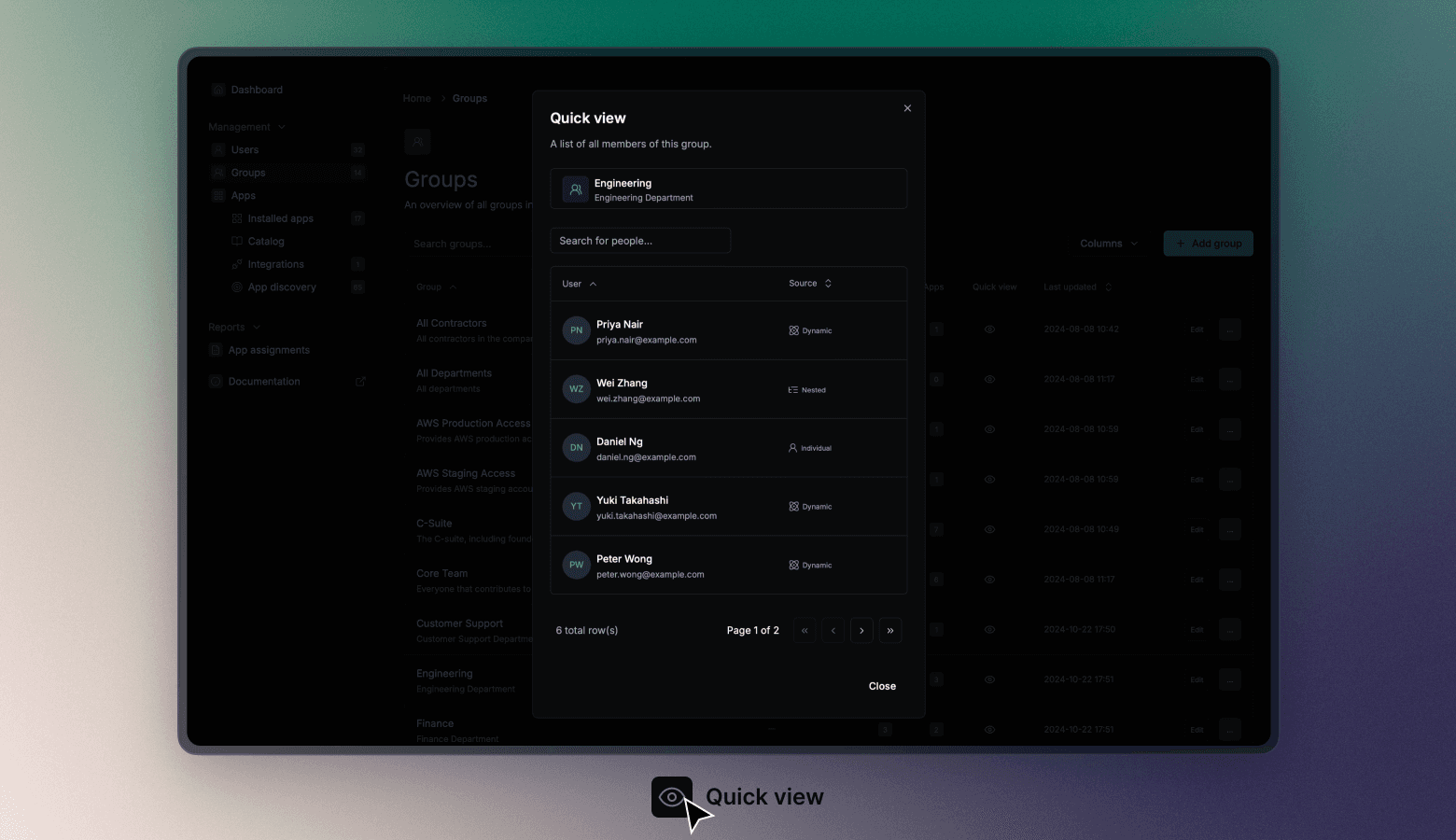Open Quick view eye for All Departments row
This screenshot has height=840, width=1456.
coord(989,380)
